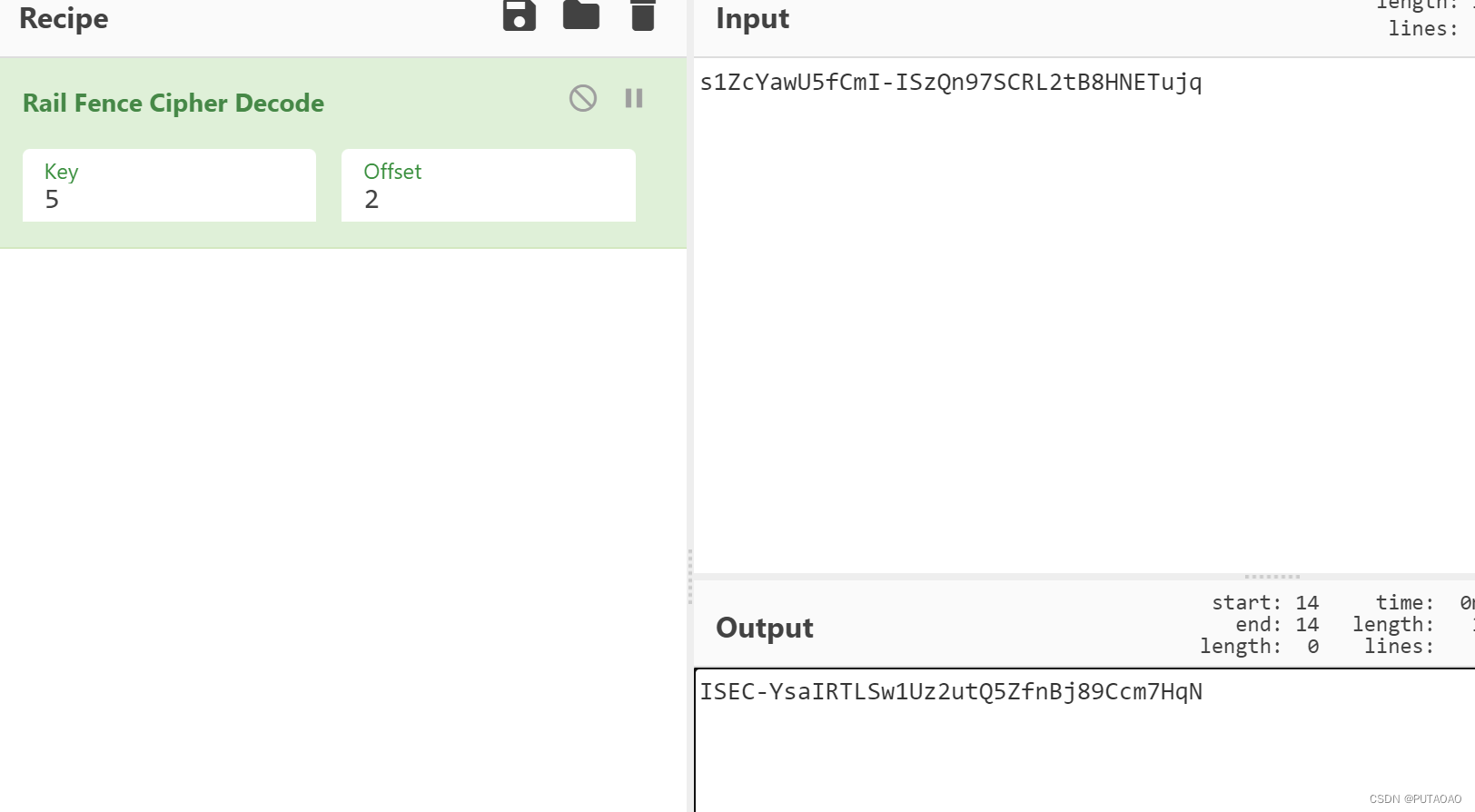Select the Input panel heading
The image size is (1475, 812).
pos(753,18)
